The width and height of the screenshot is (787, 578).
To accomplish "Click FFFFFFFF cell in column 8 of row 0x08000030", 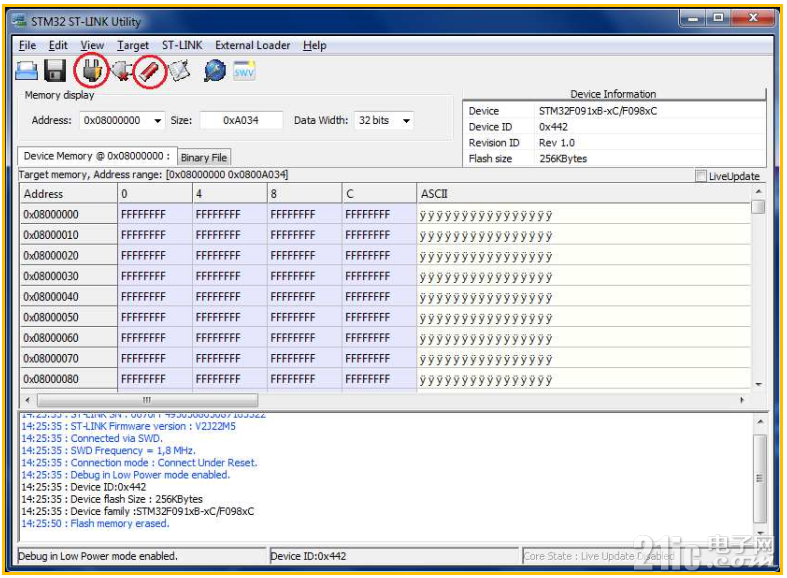I will (x=305, y=276).
